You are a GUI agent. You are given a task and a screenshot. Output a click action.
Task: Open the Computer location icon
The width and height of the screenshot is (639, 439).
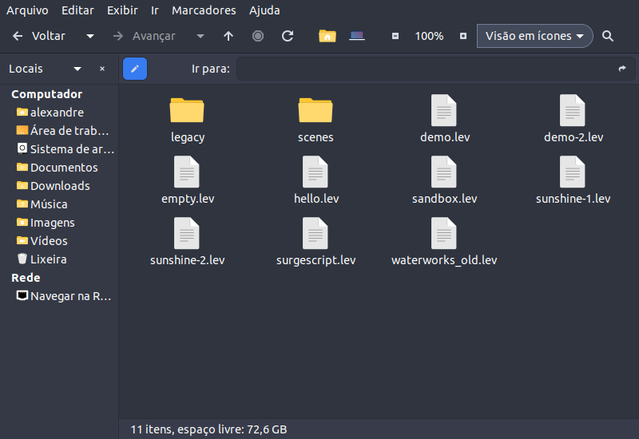pyautogui.click(x=357, y=36)
